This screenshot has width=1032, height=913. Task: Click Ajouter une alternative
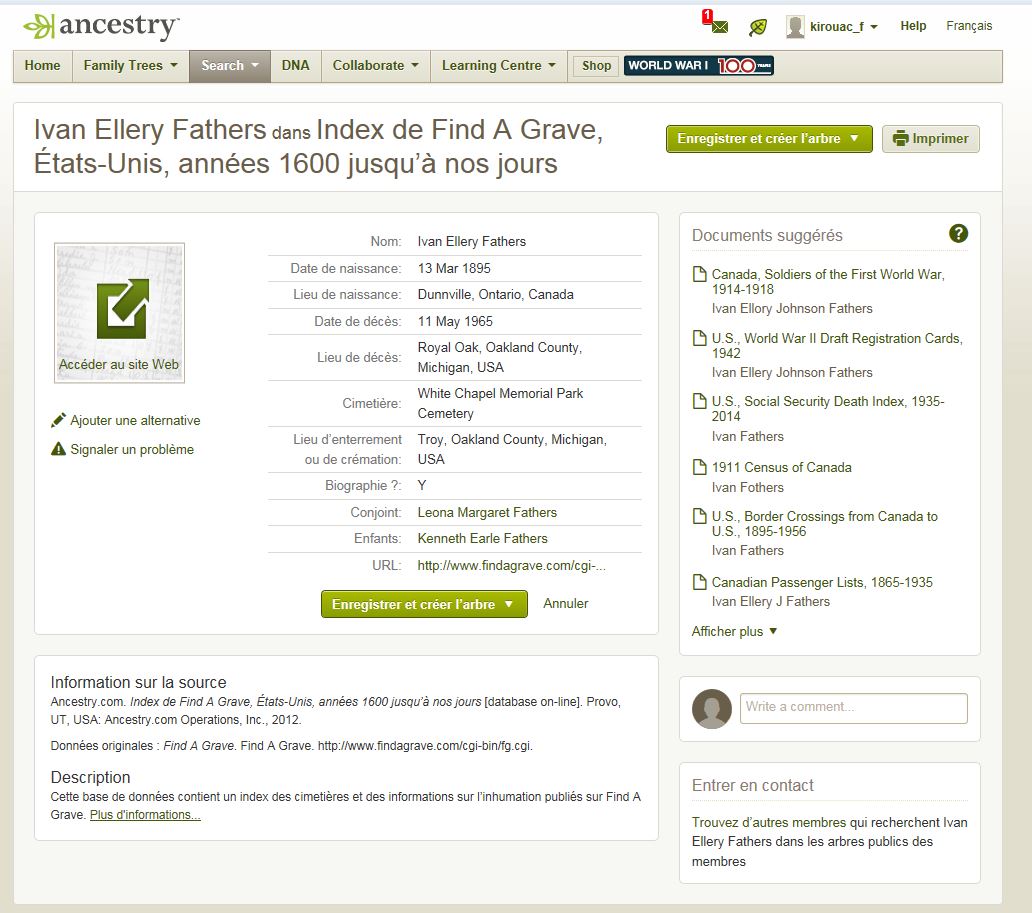point(135,420)
